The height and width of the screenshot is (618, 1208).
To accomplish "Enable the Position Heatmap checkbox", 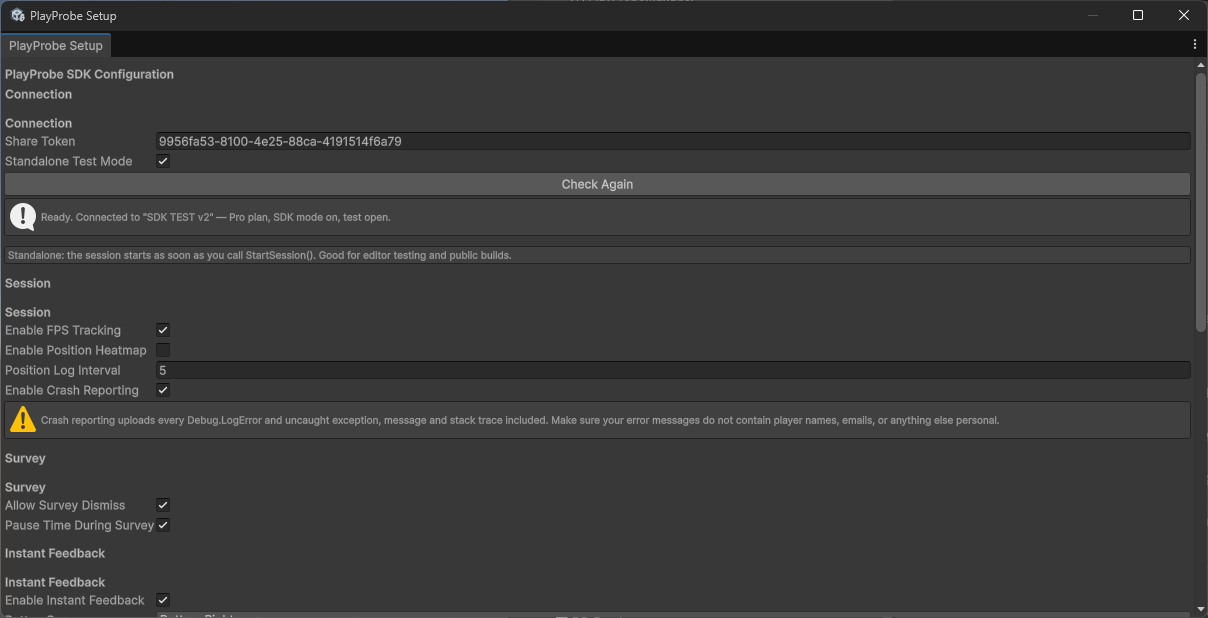I will [x=163, y=350].
